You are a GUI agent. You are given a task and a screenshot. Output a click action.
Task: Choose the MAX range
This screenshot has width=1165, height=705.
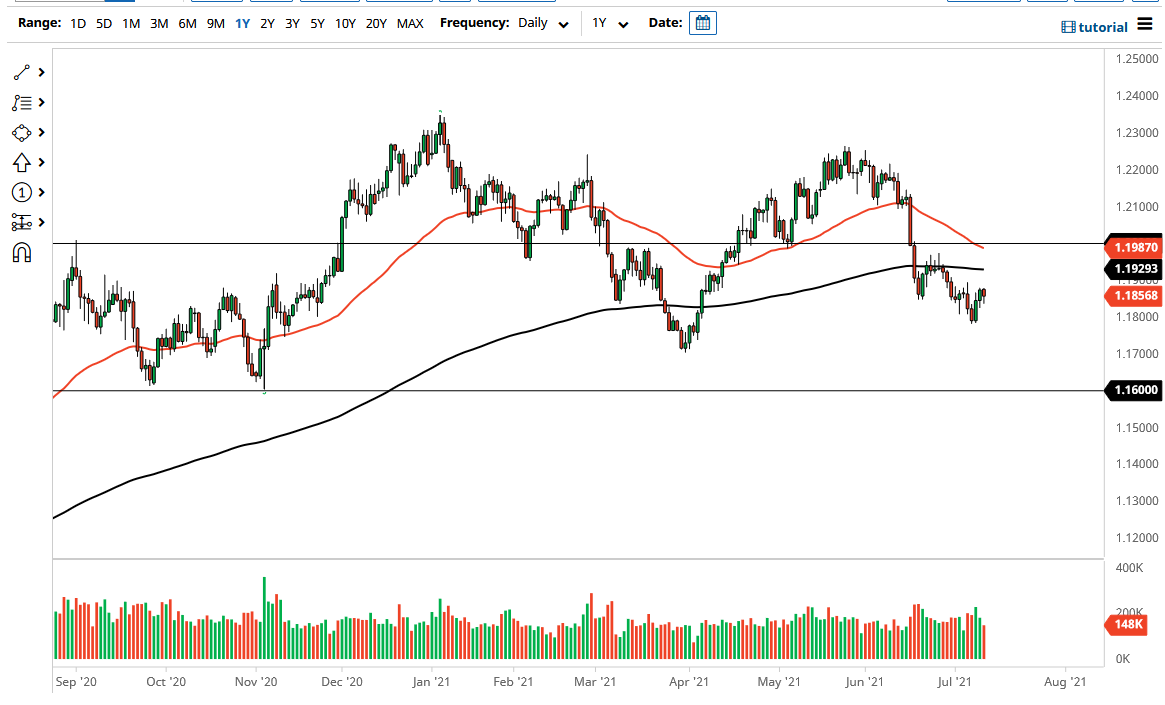click(410, 23)
